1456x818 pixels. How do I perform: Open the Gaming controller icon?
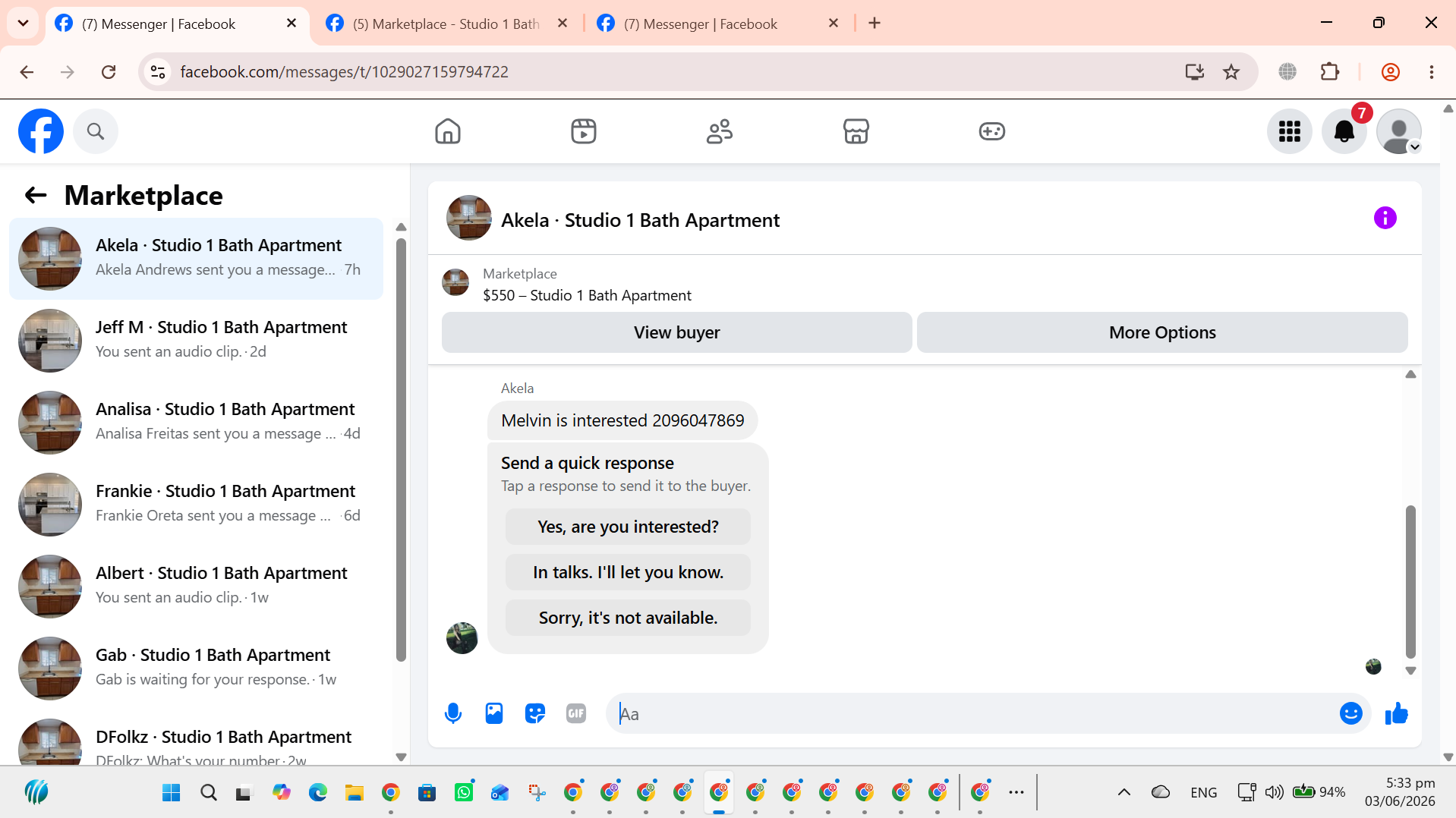pos(991,131)
